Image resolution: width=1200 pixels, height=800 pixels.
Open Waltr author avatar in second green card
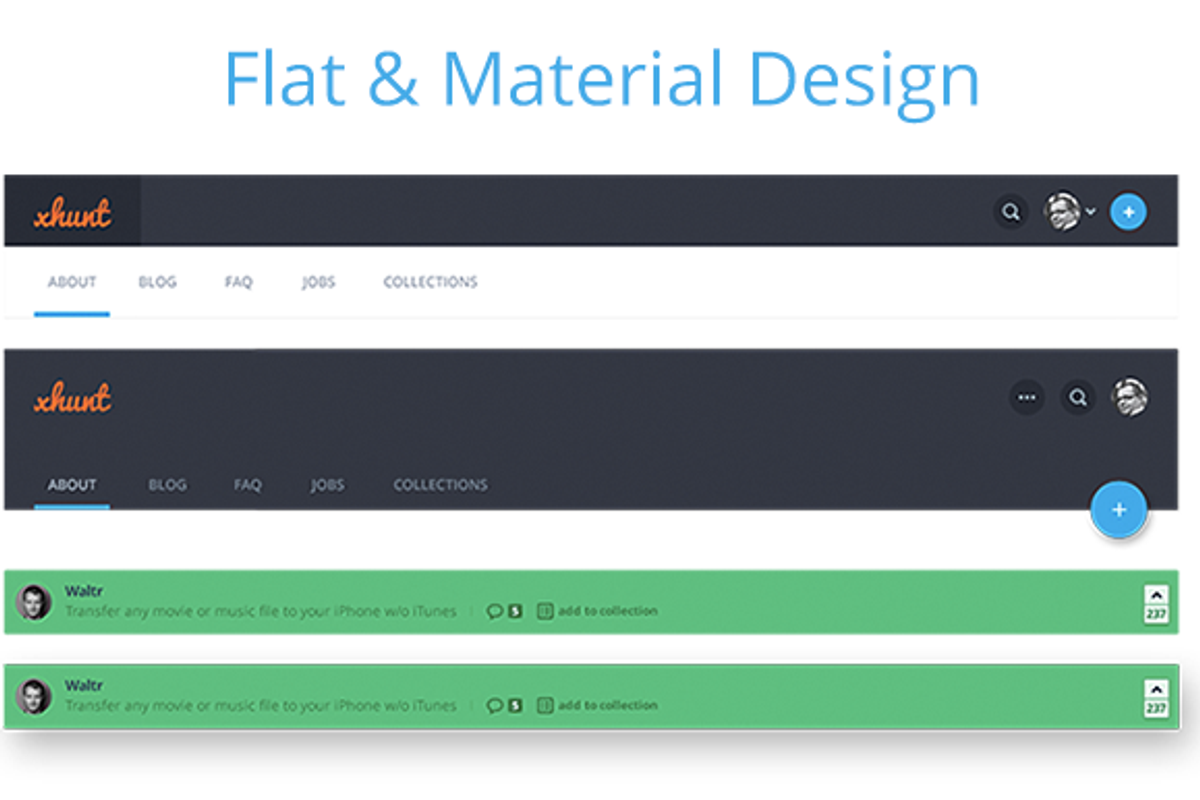coord(33,696)
